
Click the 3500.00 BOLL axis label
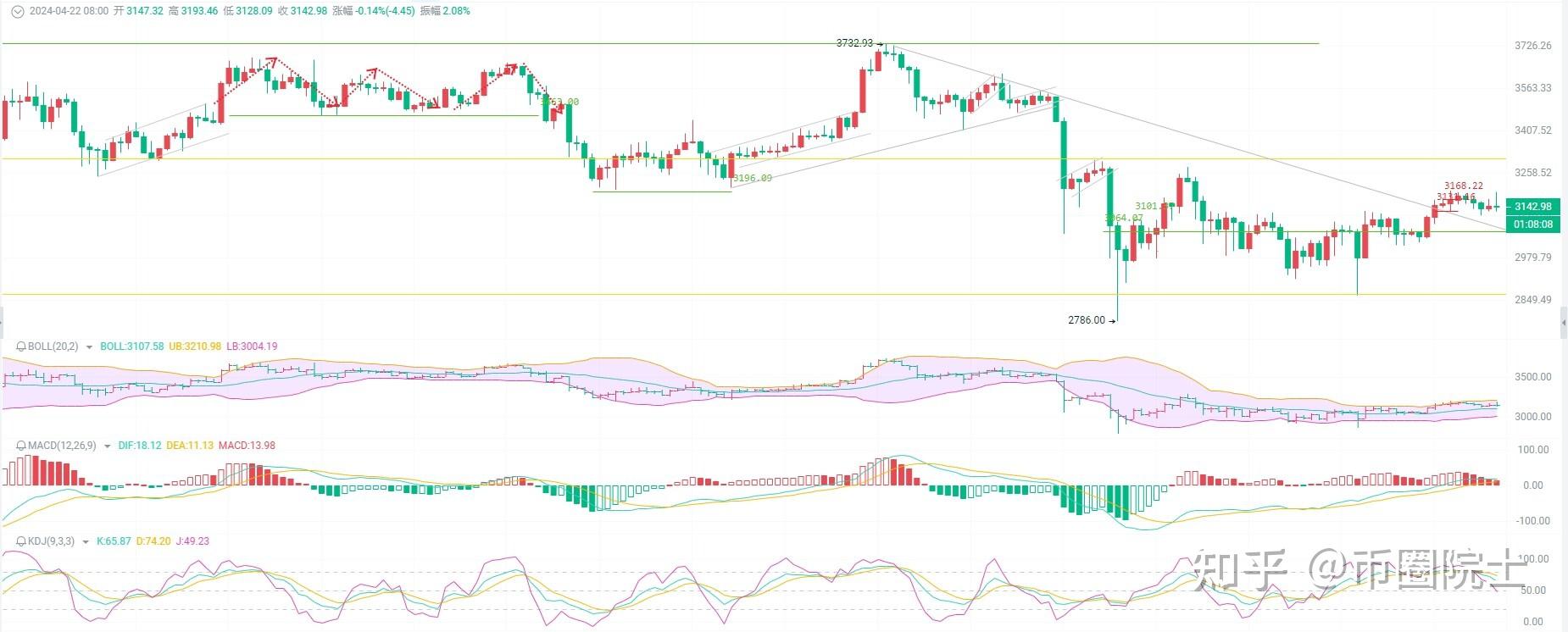(1533, 377)
